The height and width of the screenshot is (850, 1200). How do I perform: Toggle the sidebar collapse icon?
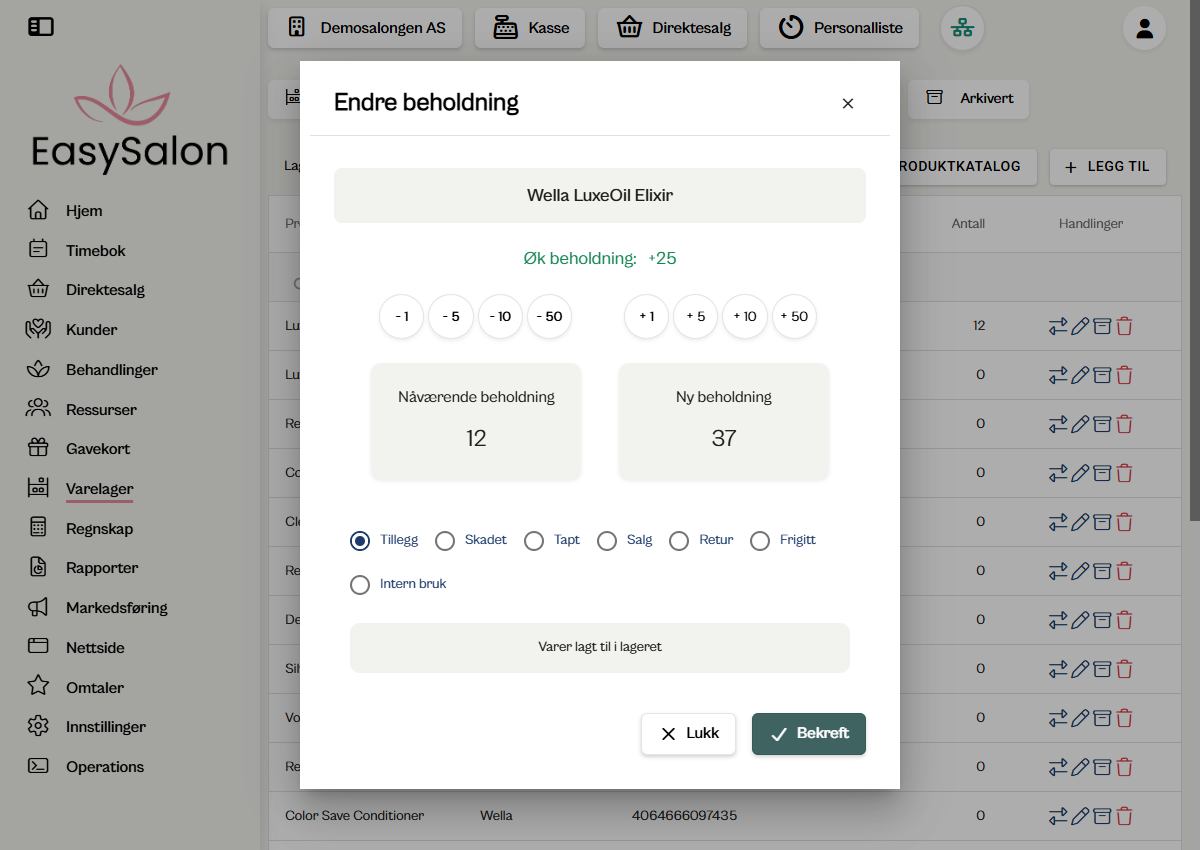click(x=41, y=27)
